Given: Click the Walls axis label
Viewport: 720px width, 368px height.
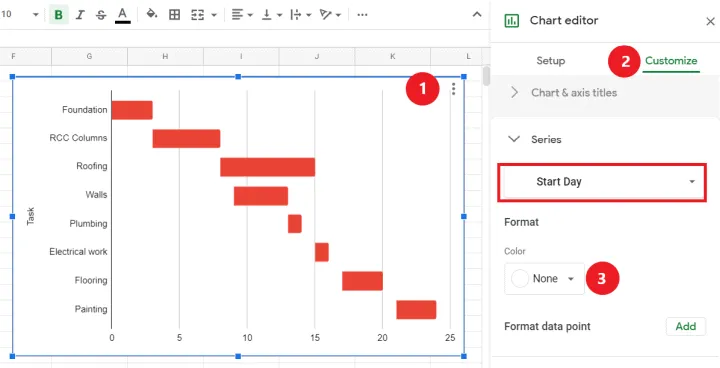Looking at the screenshot, I should [96, 195].
